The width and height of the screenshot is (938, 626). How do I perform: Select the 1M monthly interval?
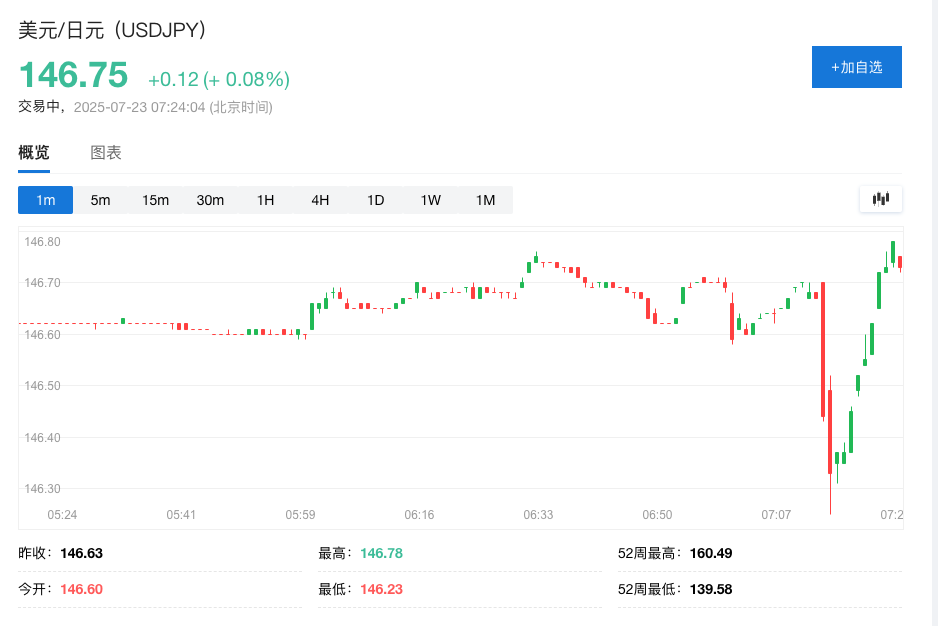(485, 200)
